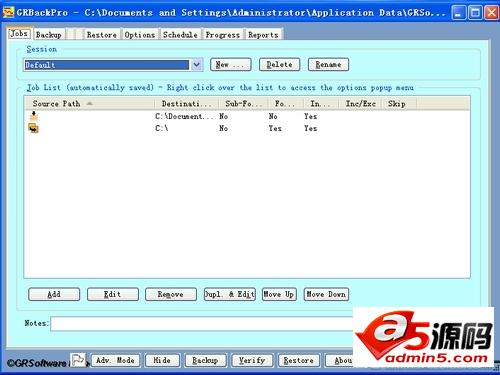
Task: Rename the current session
Action: [x=328, y=64]
